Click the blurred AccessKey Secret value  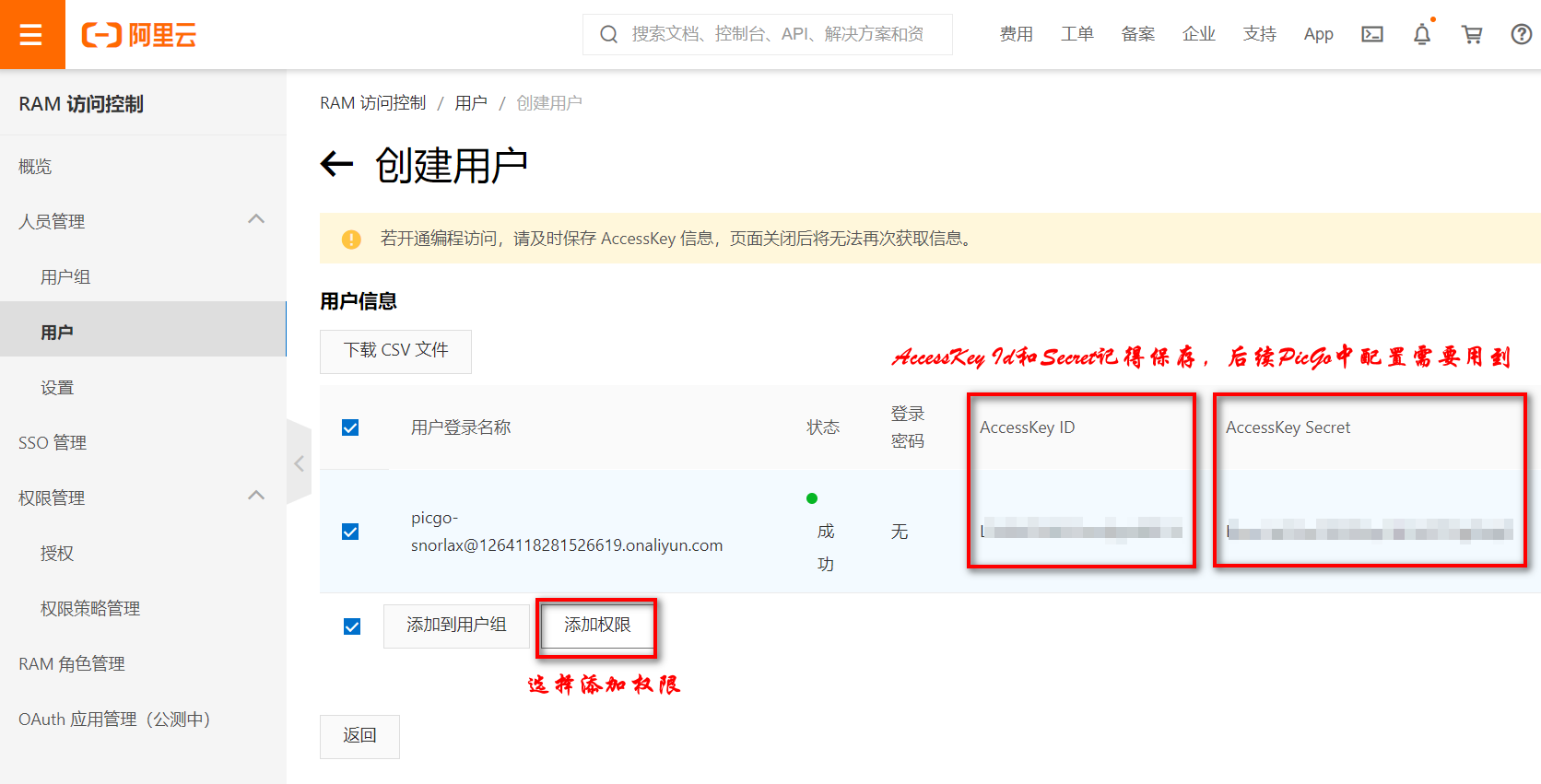click(x=1370, y=531)
